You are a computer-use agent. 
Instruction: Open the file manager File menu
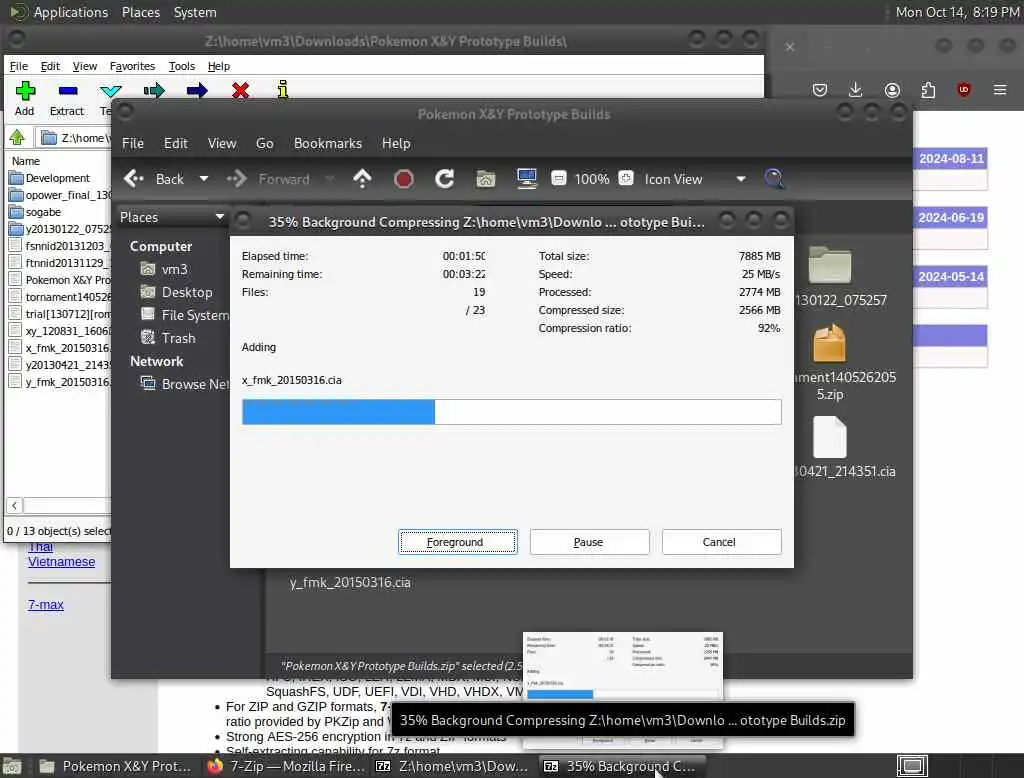[x=133, y=143]
